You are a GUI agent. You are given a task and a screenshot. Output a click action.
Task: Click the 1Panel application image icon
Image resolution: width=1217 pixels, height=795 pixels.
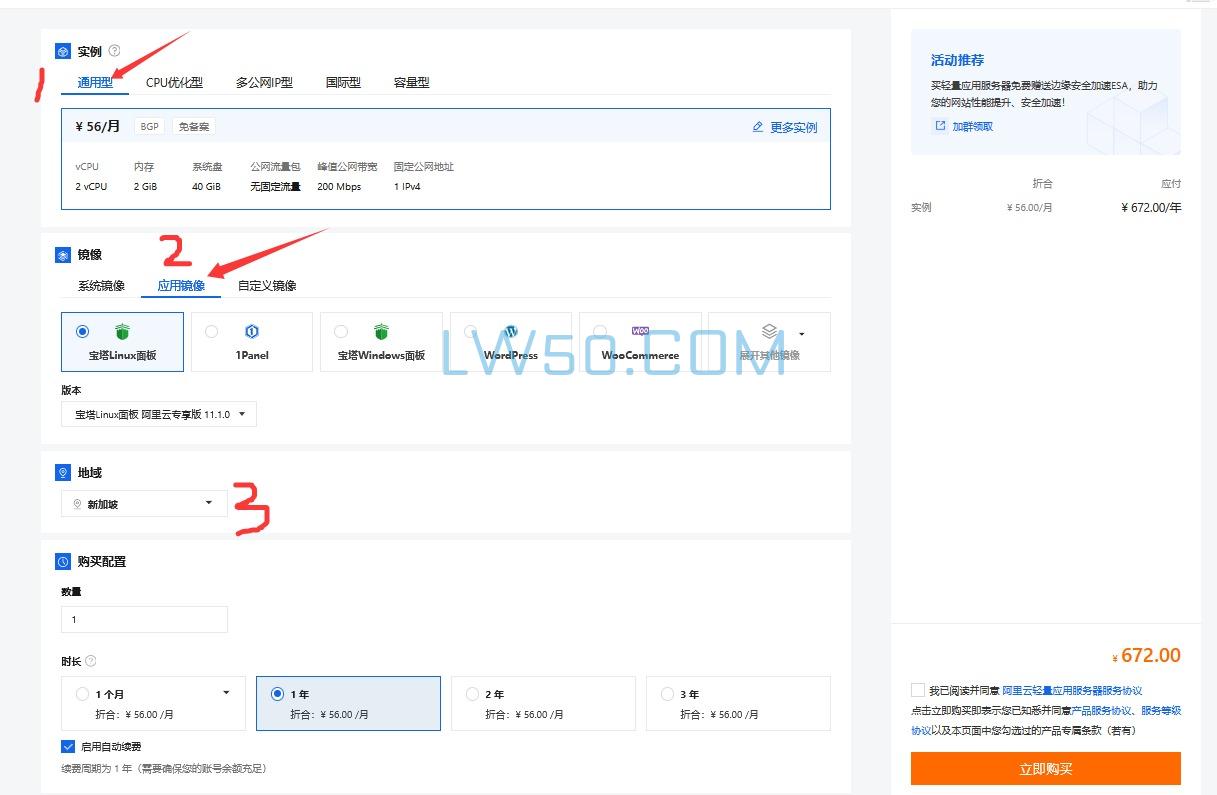[251, 332]
